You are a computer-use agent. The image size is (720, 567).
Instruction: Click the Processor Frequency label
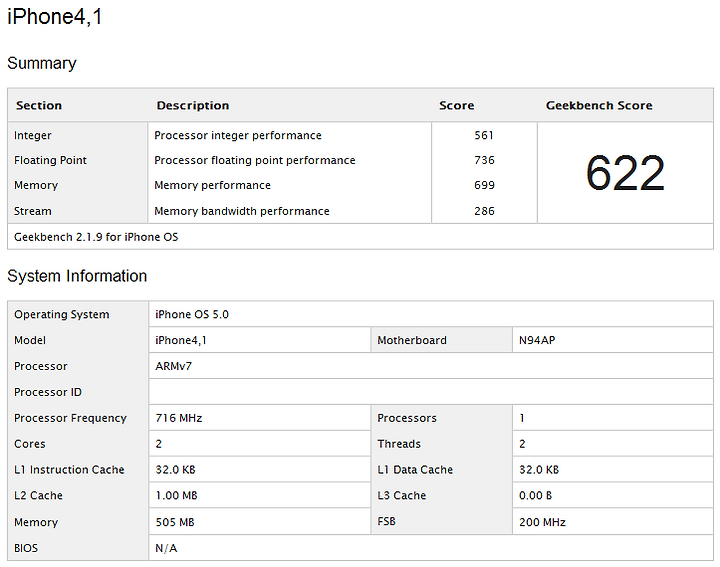coord(70,418)
